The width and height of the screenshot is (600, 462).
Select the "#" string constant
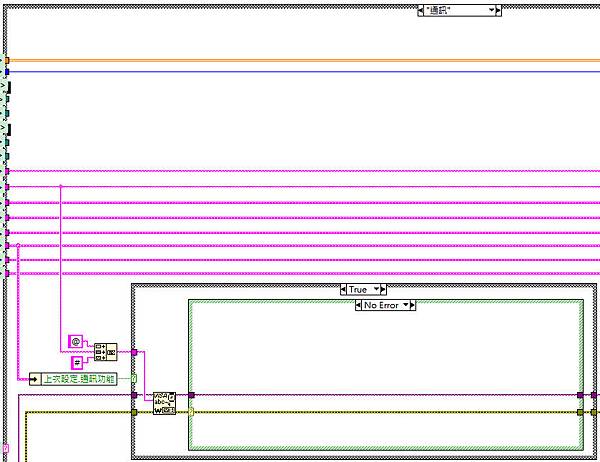(x=77, y=362)
